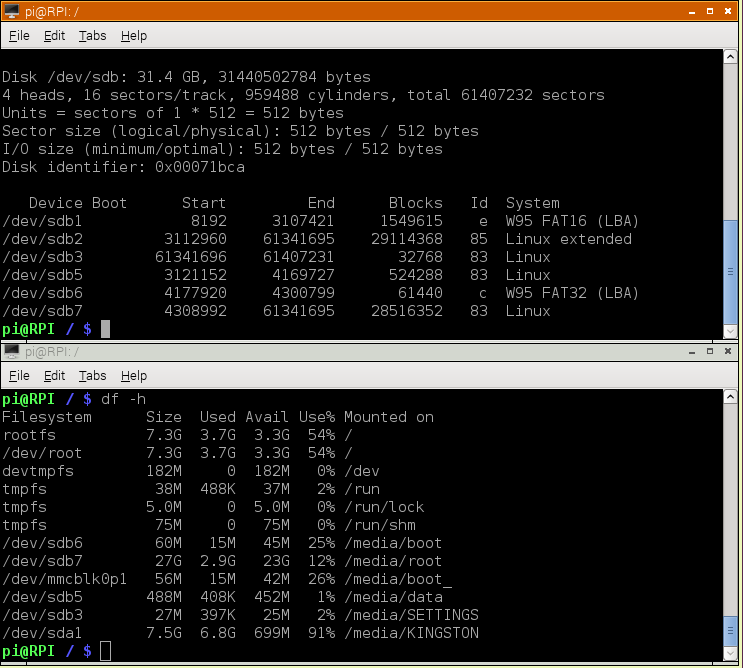Click the terminal icon in bottom window title bar
Image resolution: width=743 pixels, height=668 pixels.
pyautogui.click(x=13, y=351)
